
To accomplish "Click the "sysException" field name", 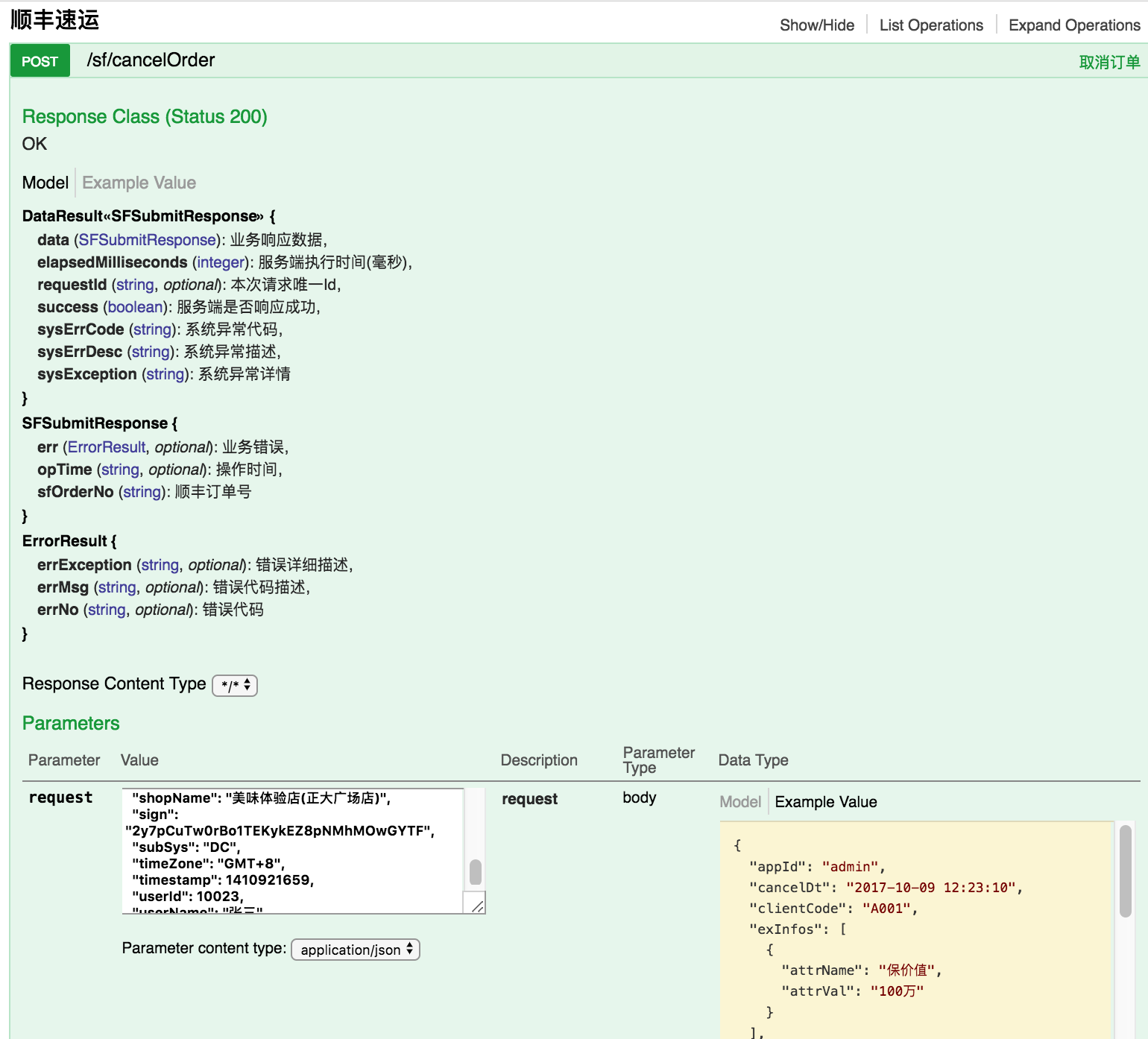I will [87, 374].
